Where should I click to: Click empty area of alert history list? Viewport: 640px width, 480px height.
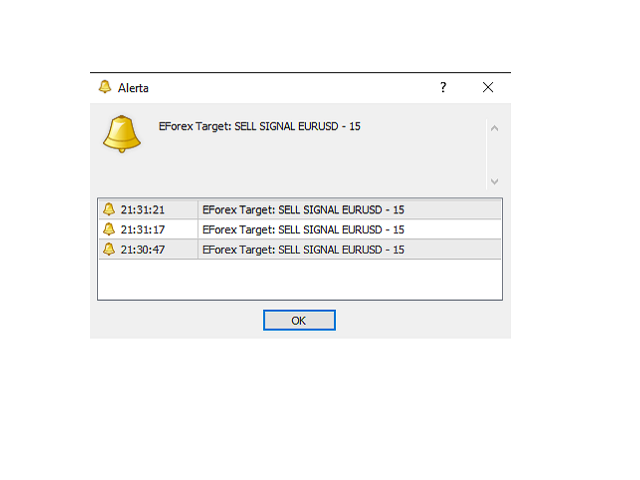tap(300, 280)
